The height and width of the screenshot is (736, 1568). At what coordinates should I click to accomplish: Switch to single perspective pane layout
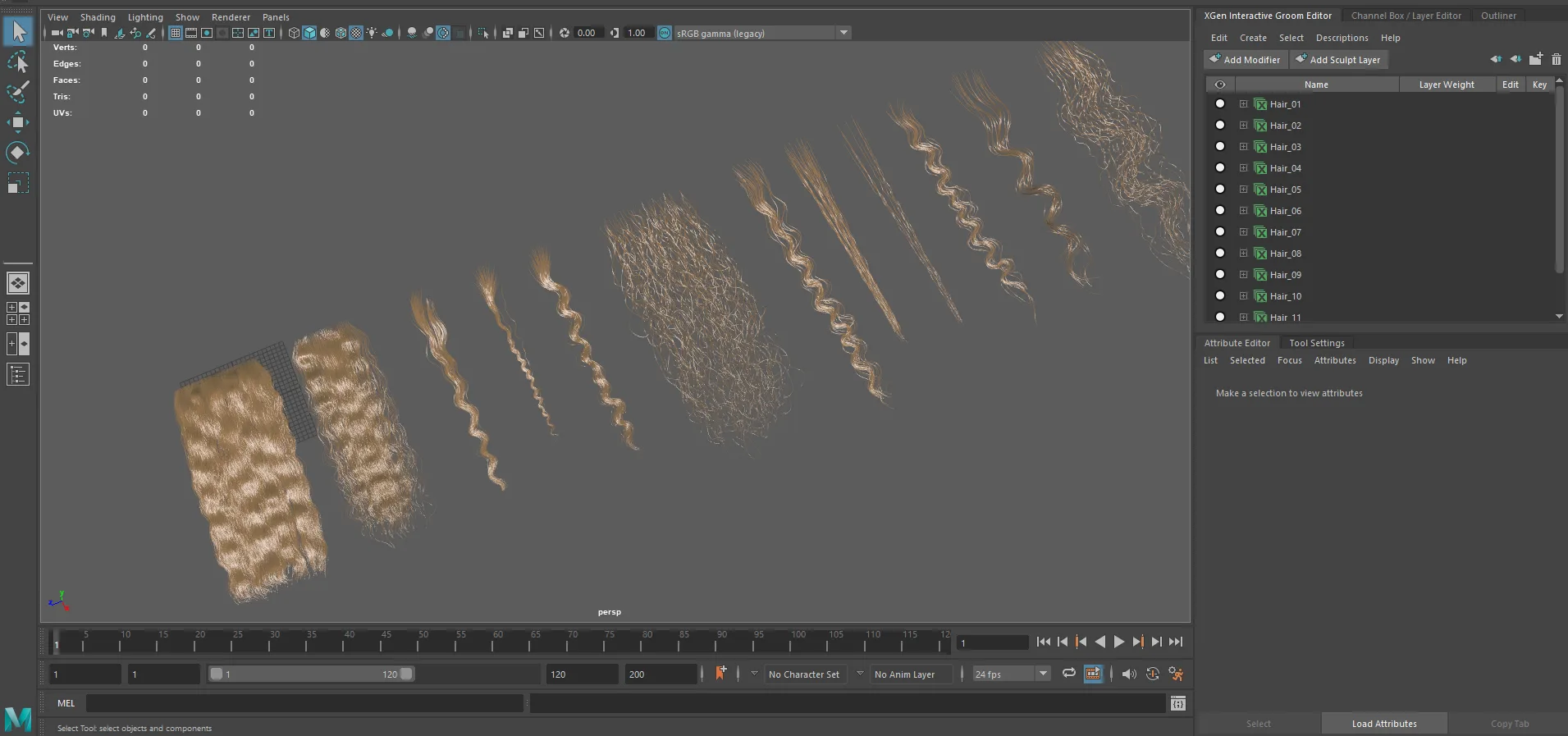coord(18,283)
